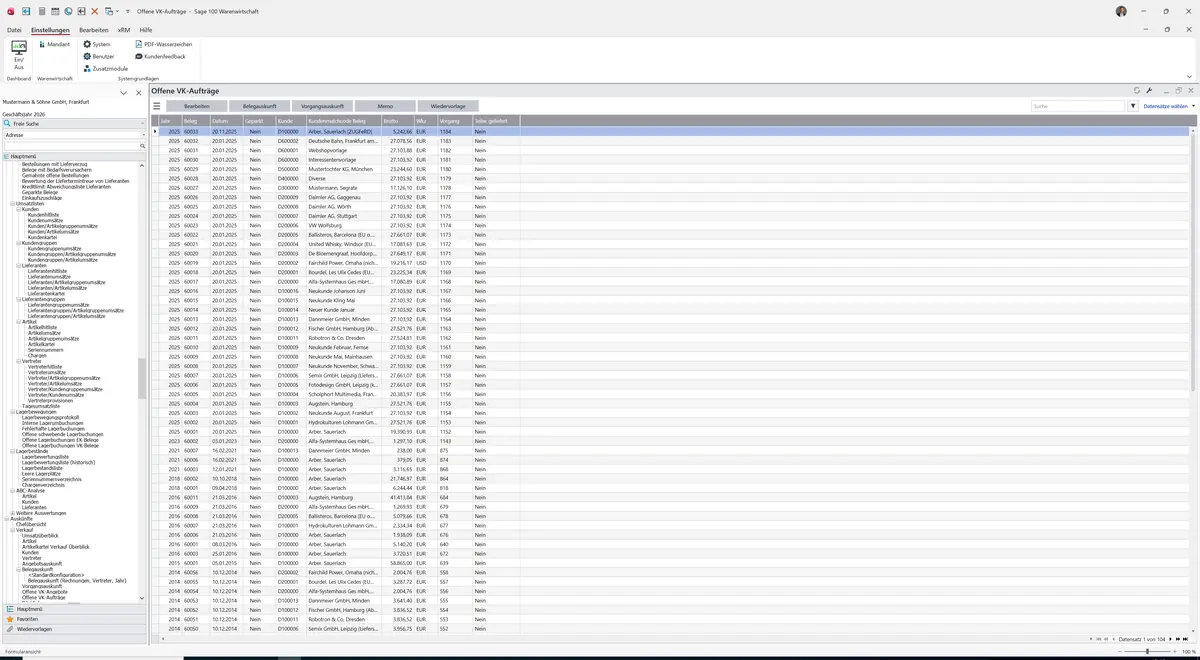Click the Suche input field in list
The image size is (1200, 660).
click(1078, 106)
